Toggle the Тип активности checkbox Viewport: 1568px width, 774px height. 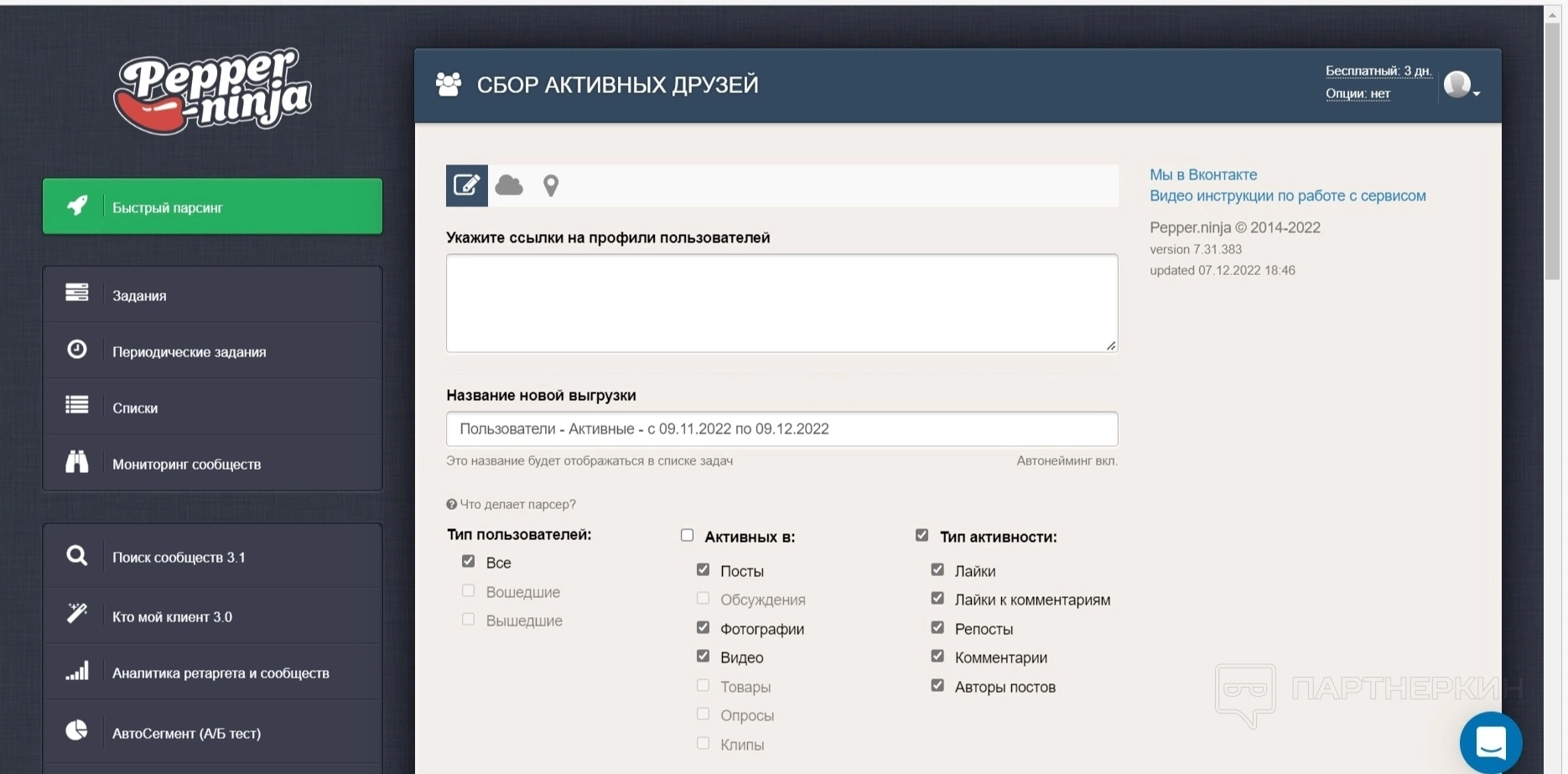(922, 535)
